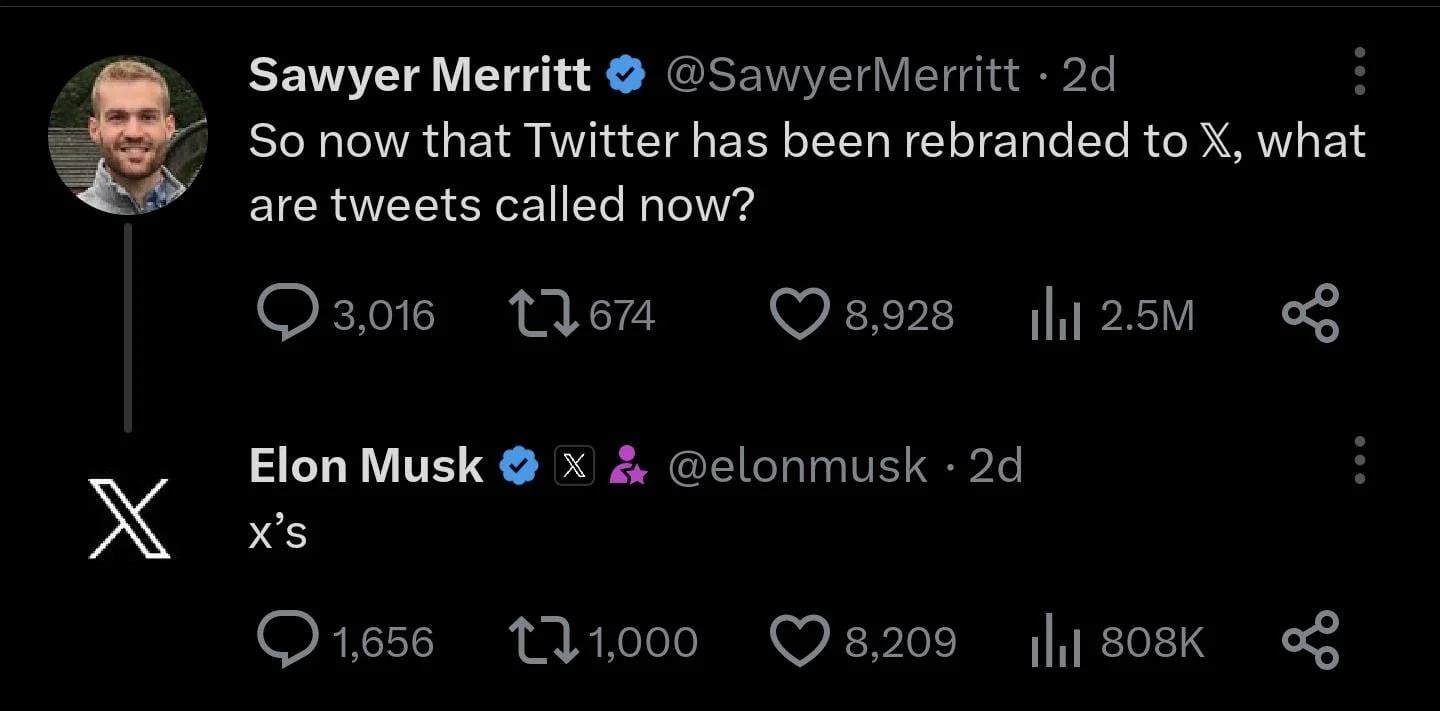Image resolution: width=1440 pixels, height=711 pixels.
Task: Like Elon Musk's reply
Action: (x=800, y=641)
